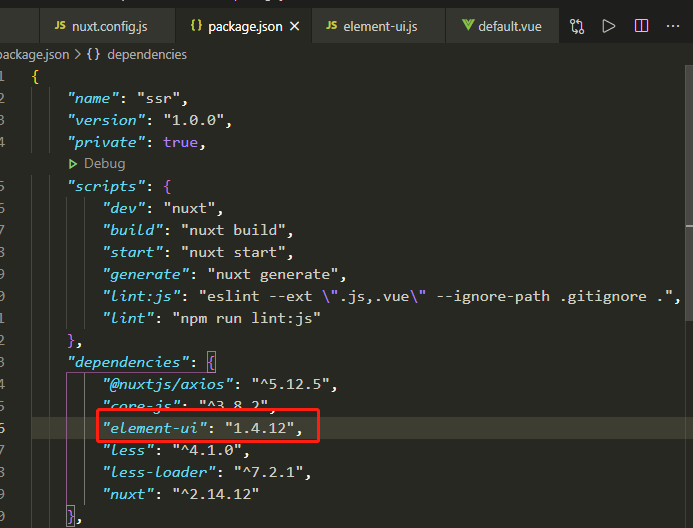
Task: Click the "nuxt build" value
Action: [x=233, y=230]
